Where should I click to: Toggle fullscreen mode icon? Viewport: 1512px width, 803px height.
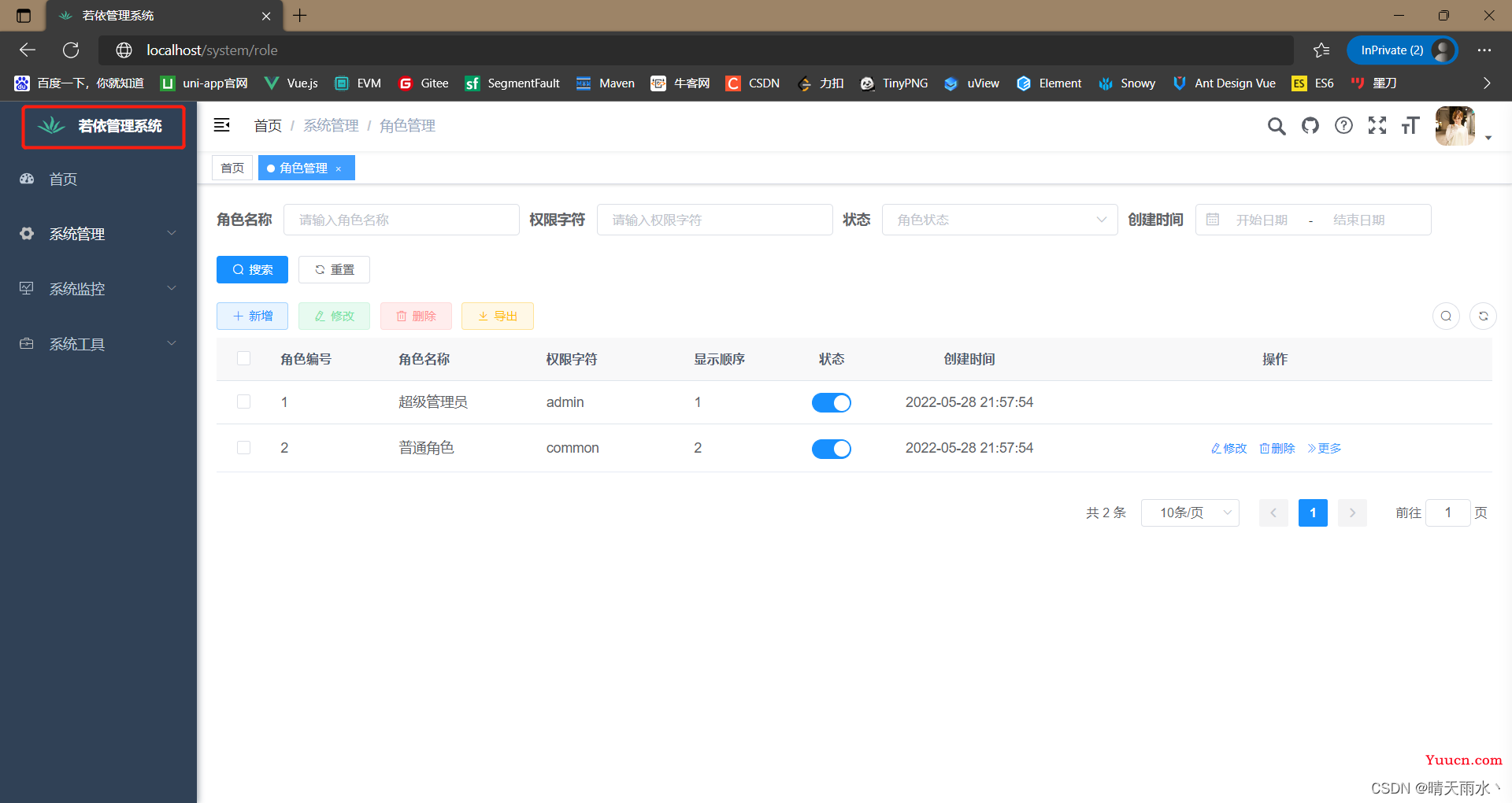click(x=1377, y=126)
